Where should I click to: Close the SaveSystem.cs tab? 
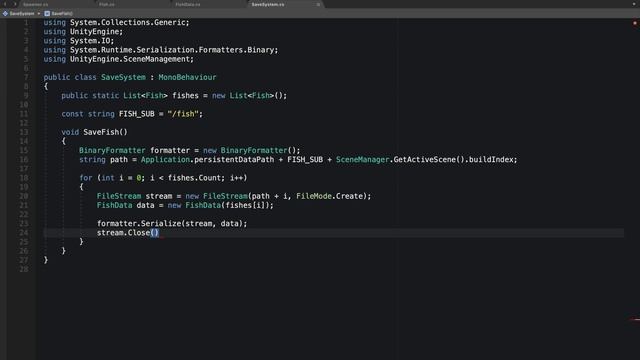318,4
